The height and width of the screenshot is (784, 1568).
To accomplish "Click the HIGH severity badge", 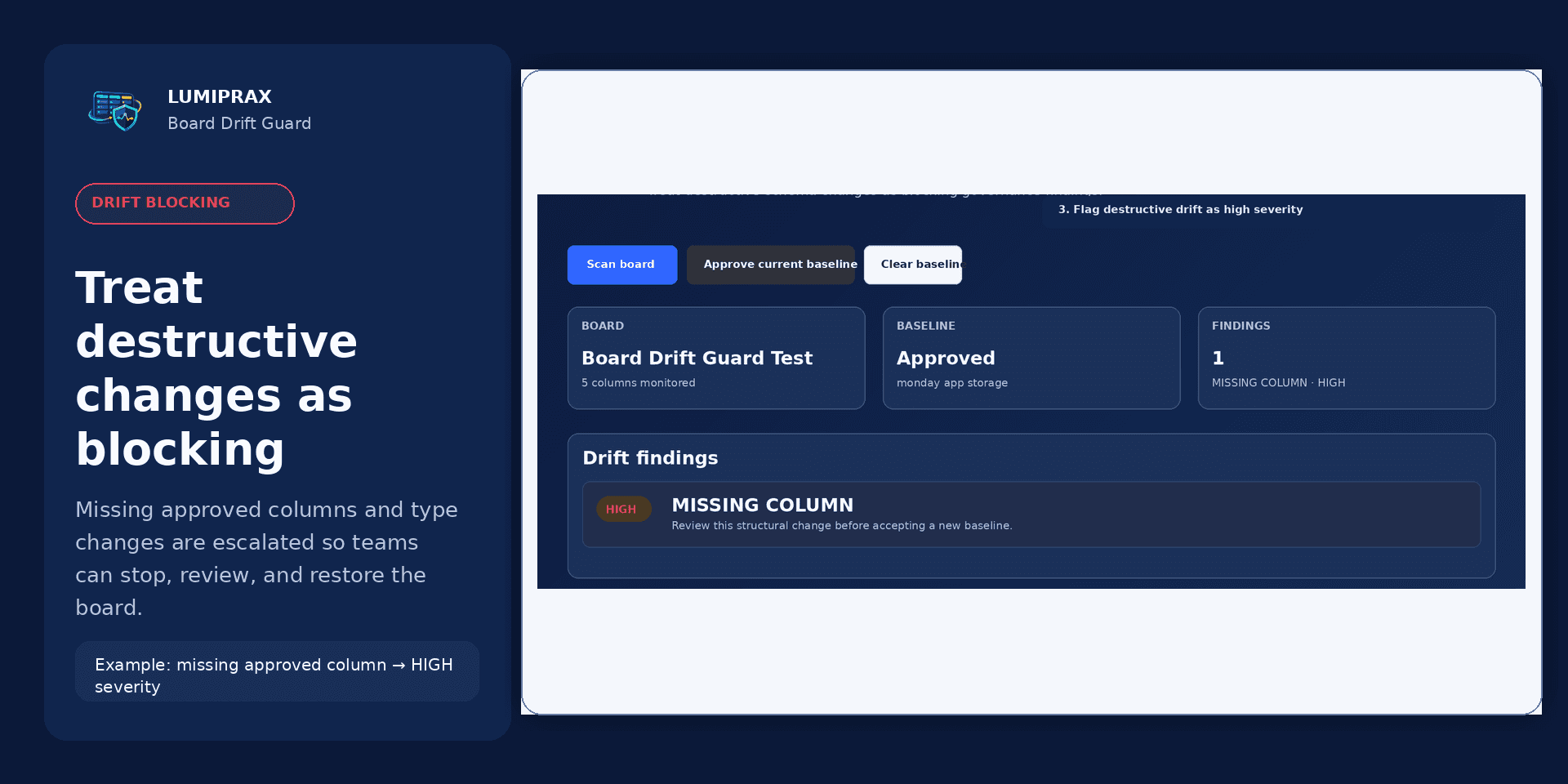I will click(624, 509).
